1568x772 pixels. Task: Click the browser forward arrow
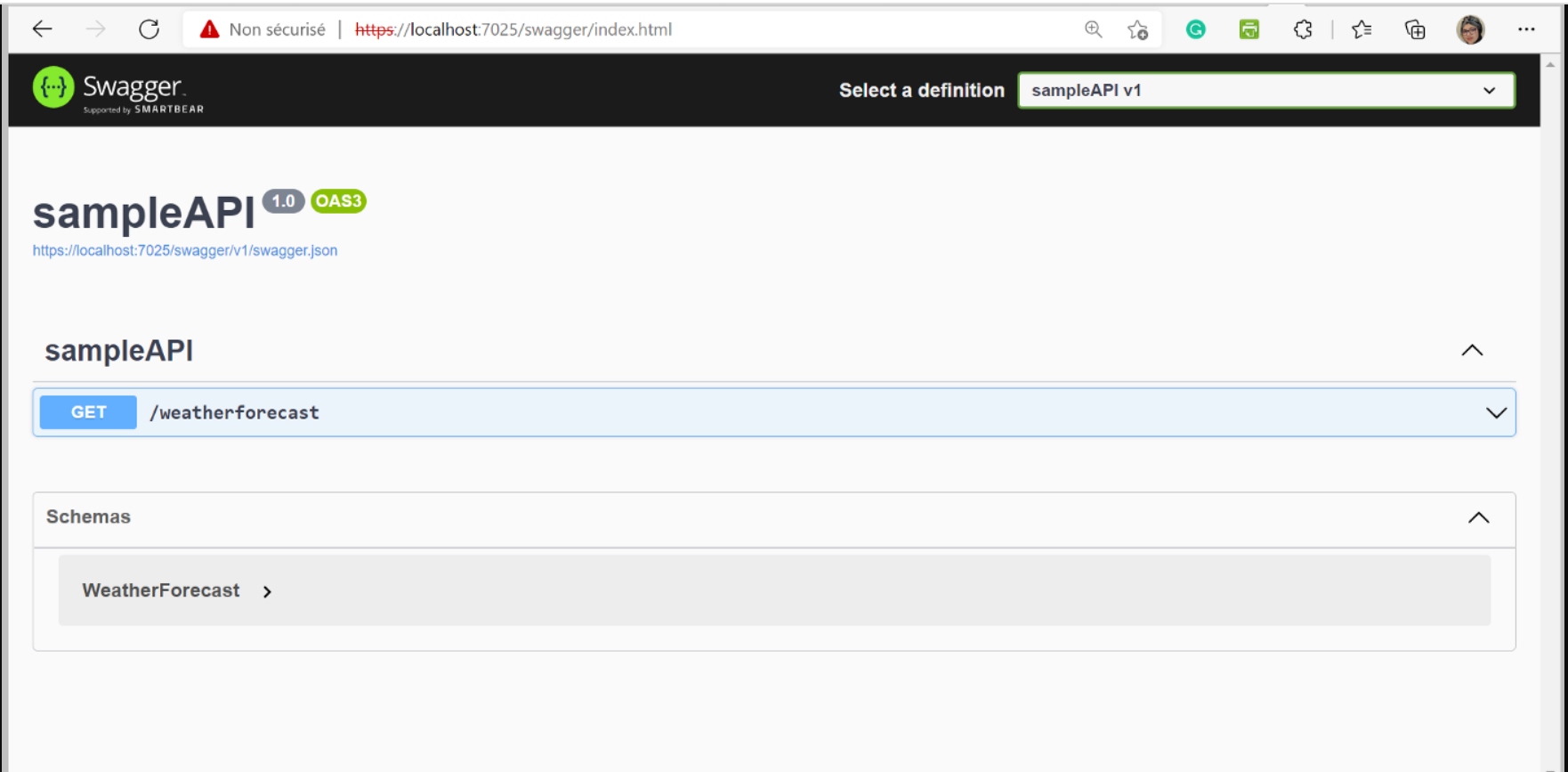[x=95, y=29]
